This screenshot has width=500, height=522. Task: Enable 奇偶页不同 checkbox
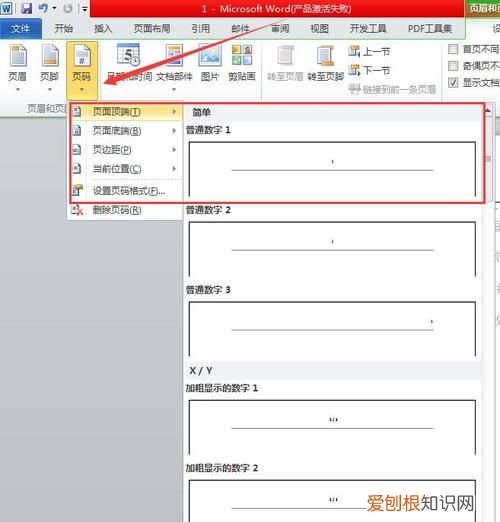point(453,66)
